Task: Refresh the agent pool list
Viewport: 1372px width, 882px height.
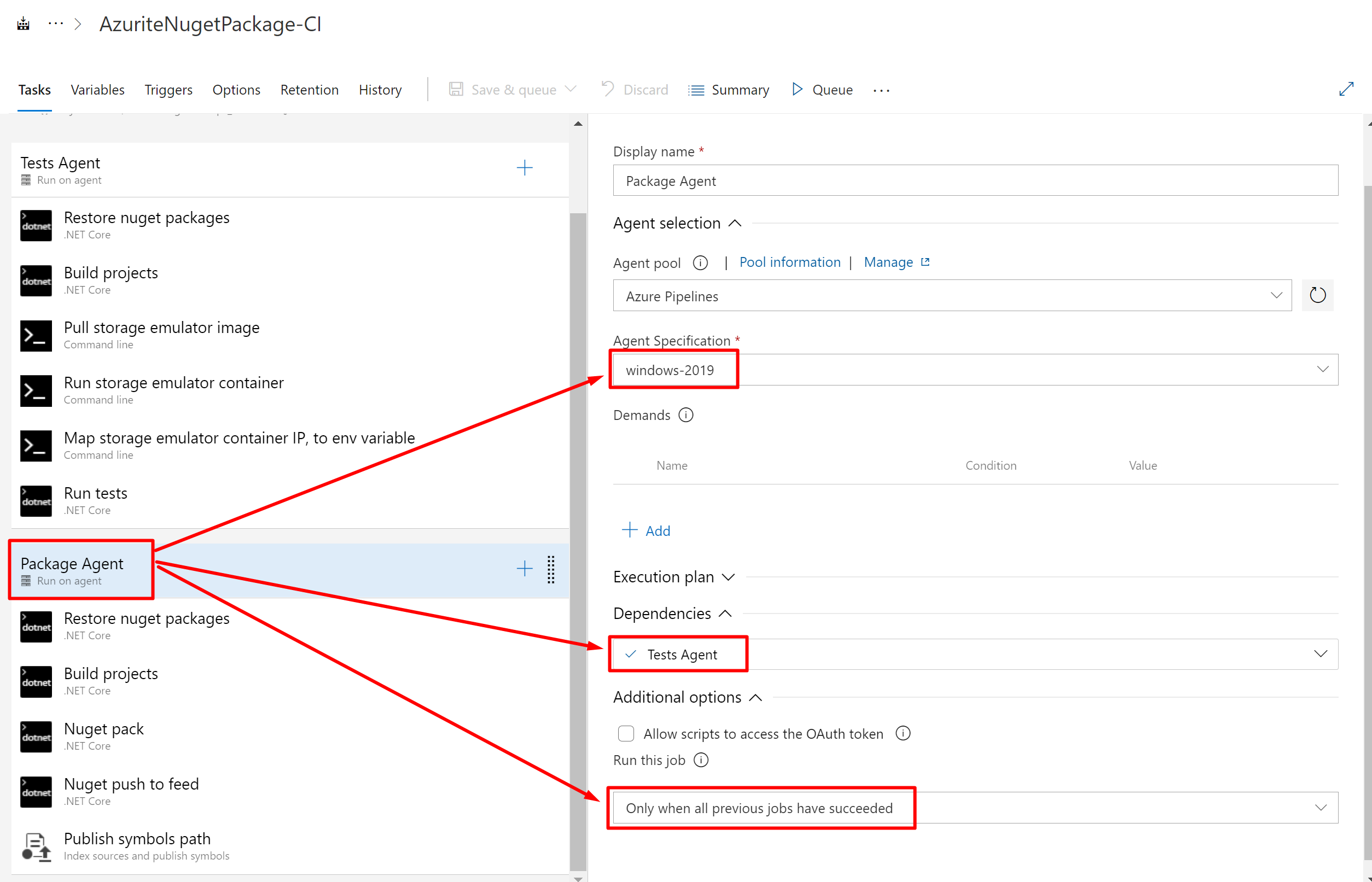Action: (x=1317, y=295)
